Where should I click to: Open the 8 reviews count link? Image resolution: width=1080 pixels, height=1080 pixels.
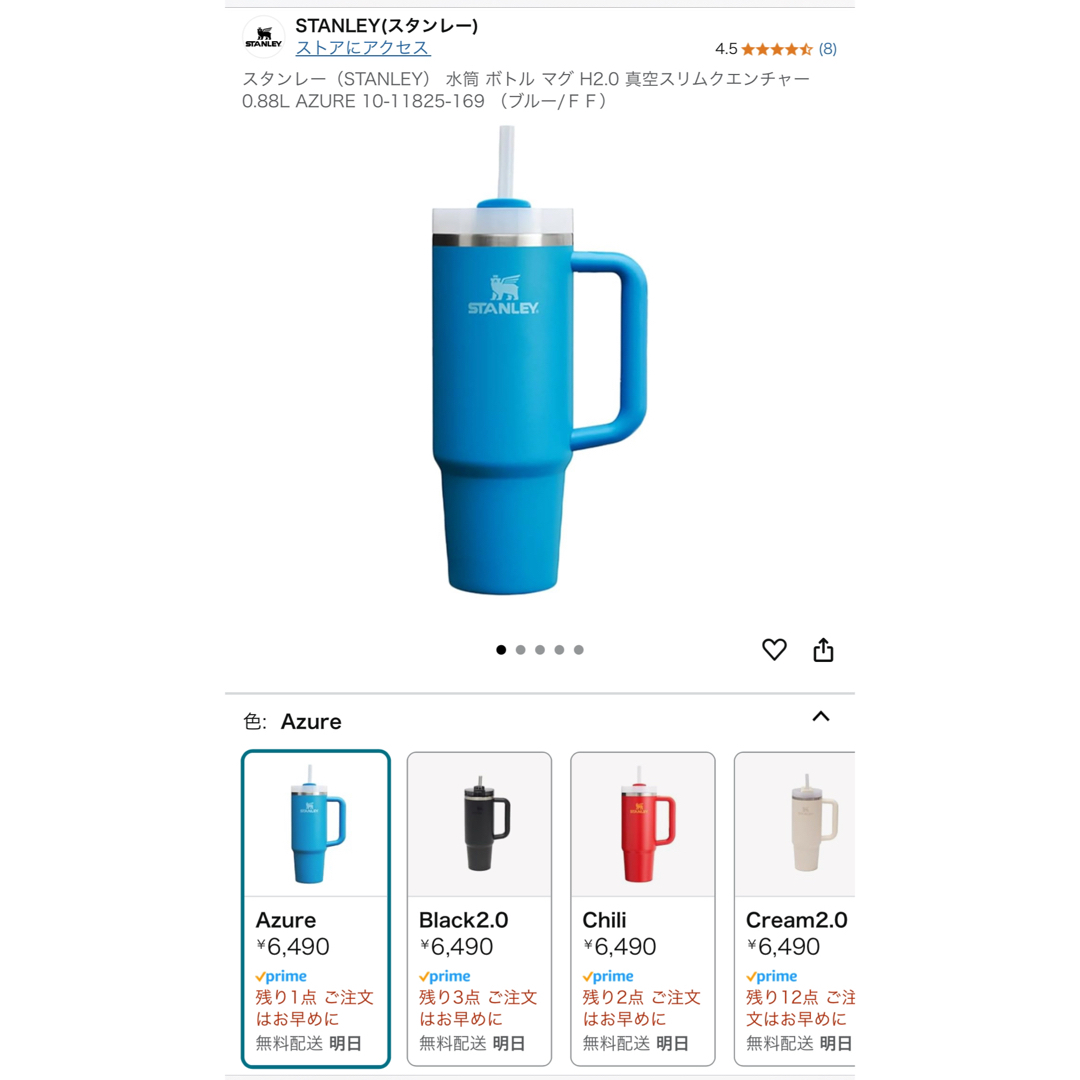(828, 49)
